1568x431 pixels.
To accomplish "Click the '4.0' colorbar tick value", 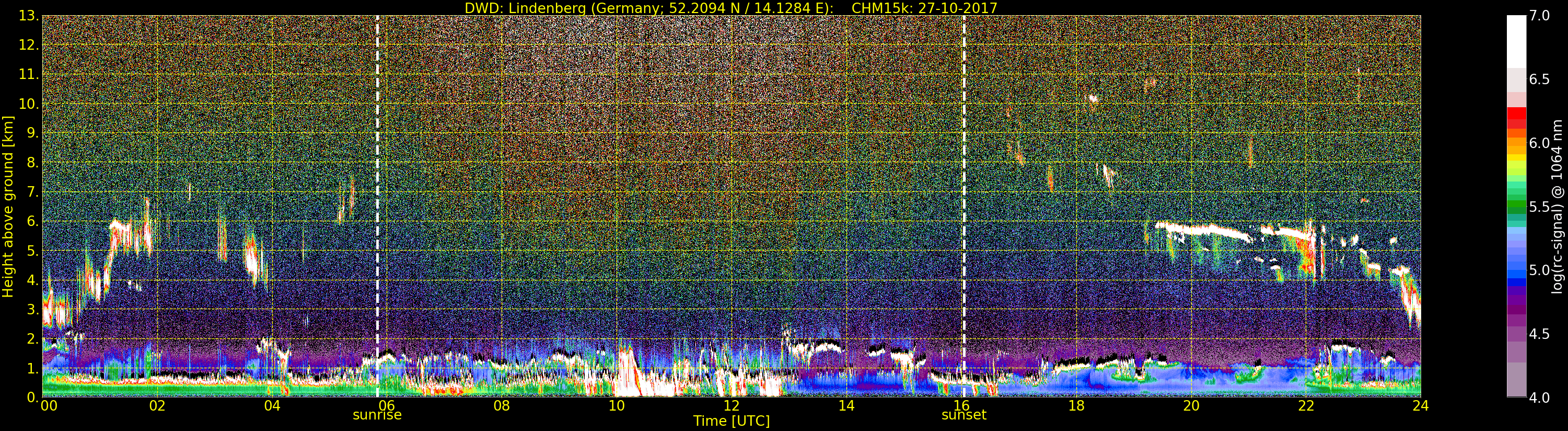I will (1539, 398).
